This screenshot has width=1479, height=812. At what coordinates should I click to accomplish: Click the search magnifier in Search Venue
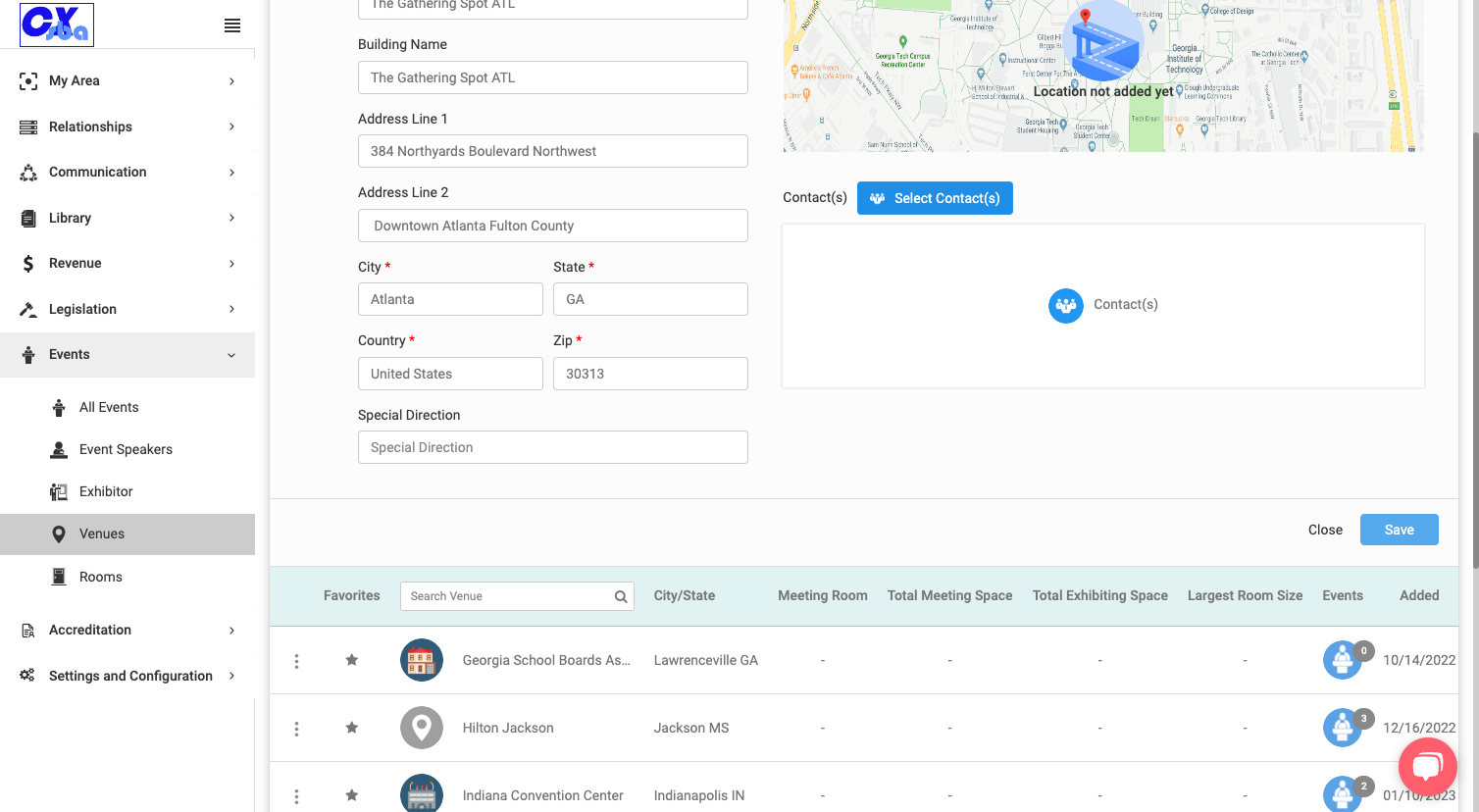621,596
